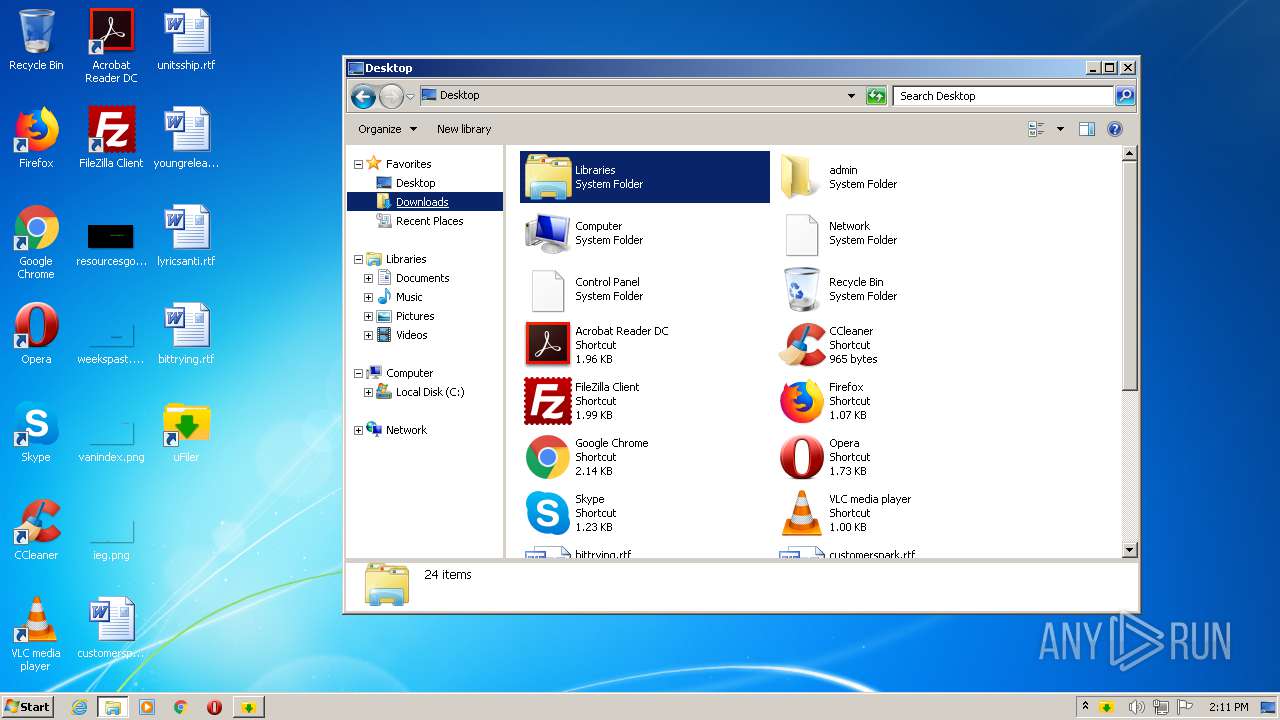Click the change view icon

[1036, 129]
